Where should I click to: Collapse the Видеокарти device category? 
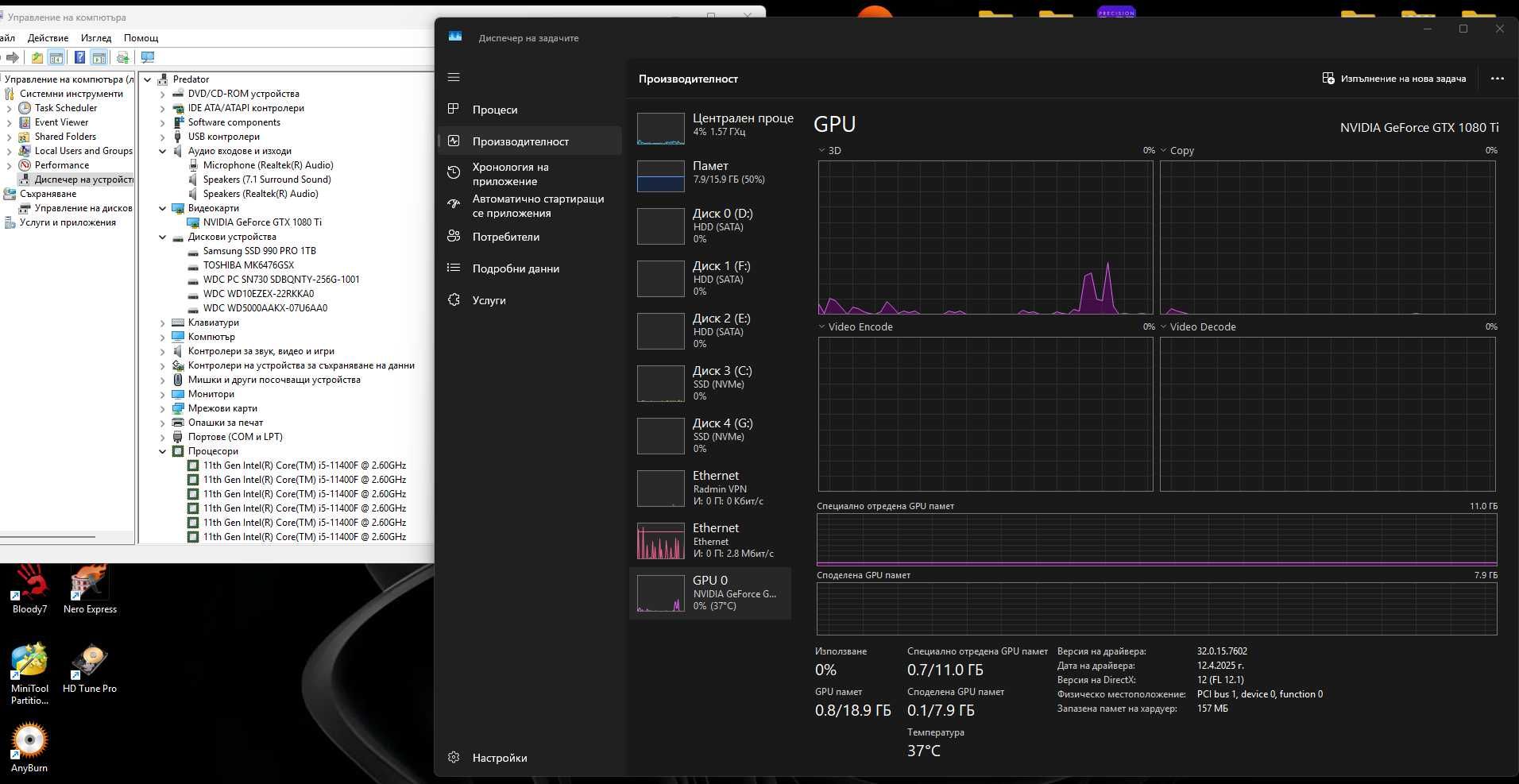point(163,209)
